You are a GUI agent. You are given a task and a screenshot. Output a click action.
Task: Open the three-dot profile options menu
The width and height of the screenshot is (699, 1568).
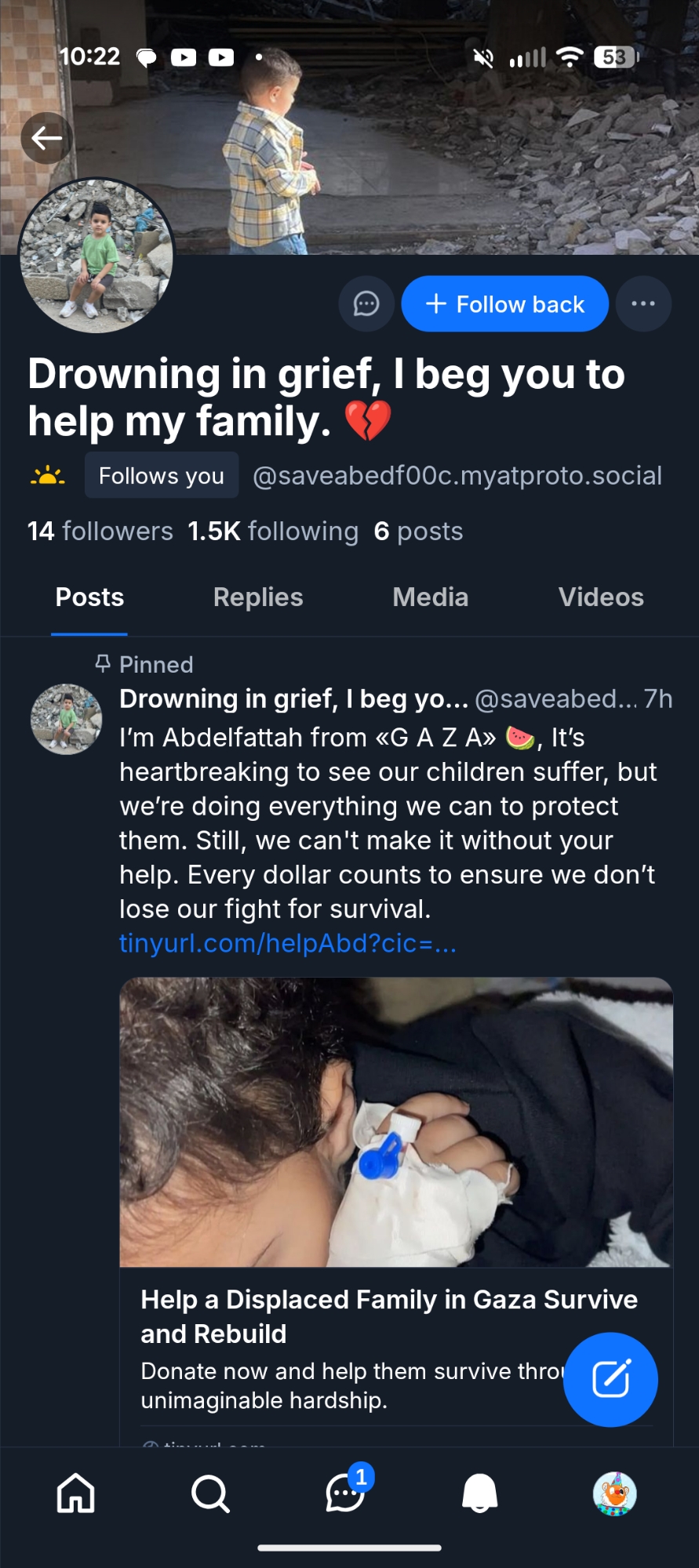[643, 304]
